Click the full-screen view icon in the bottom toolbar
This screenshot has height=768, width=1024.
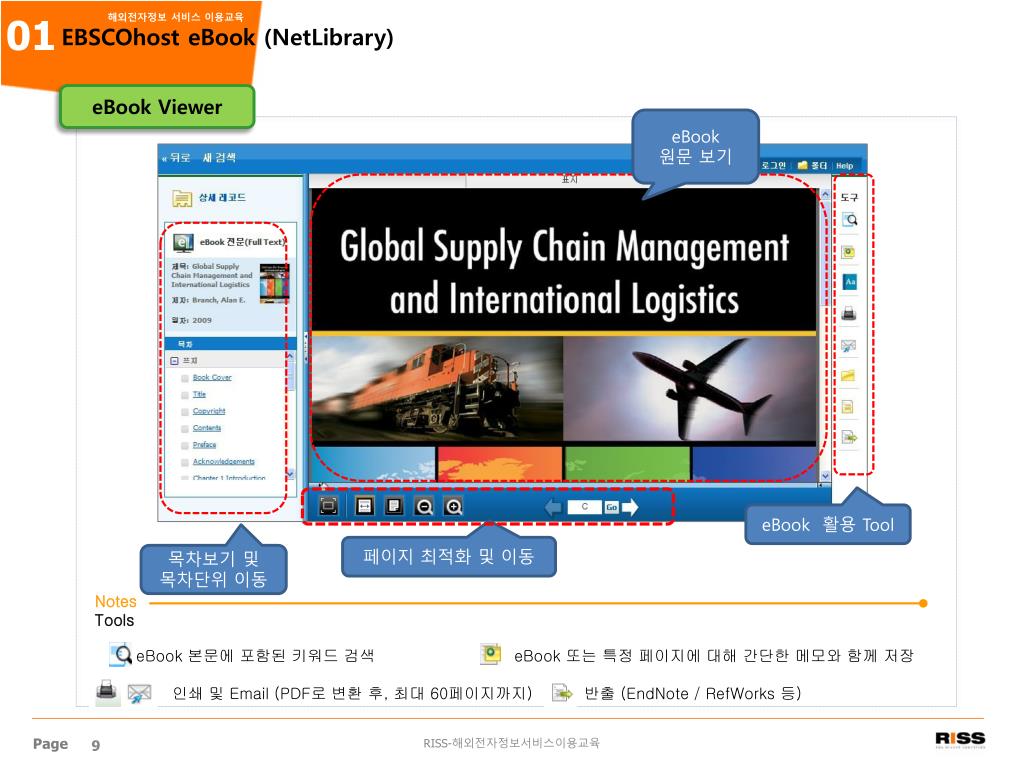tap(328, 505)
